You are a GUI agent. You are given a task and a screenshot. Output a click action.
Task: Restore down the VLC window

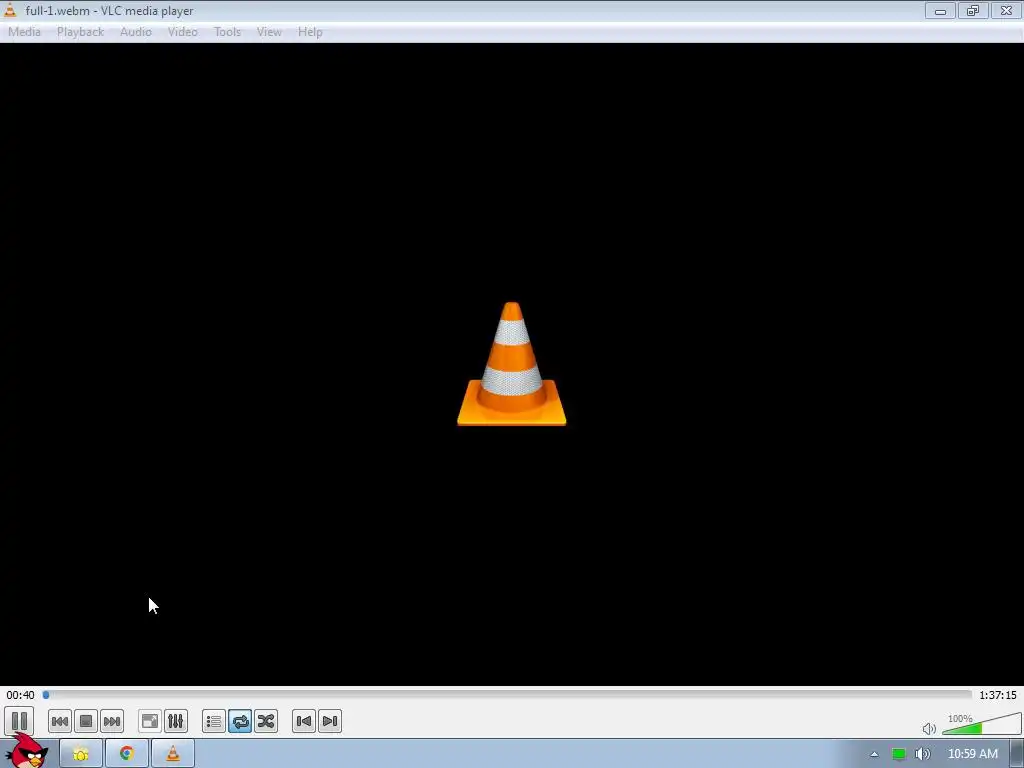[973, 10]
